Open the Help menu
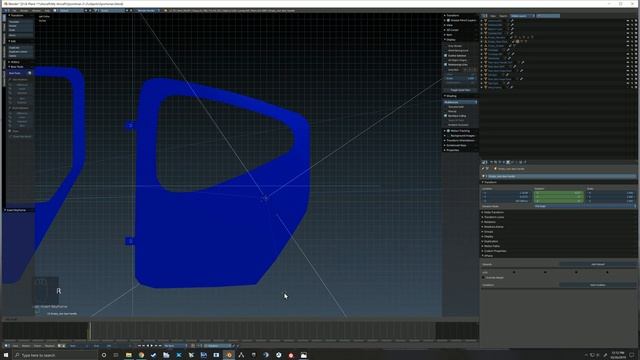 coord(47,10)
